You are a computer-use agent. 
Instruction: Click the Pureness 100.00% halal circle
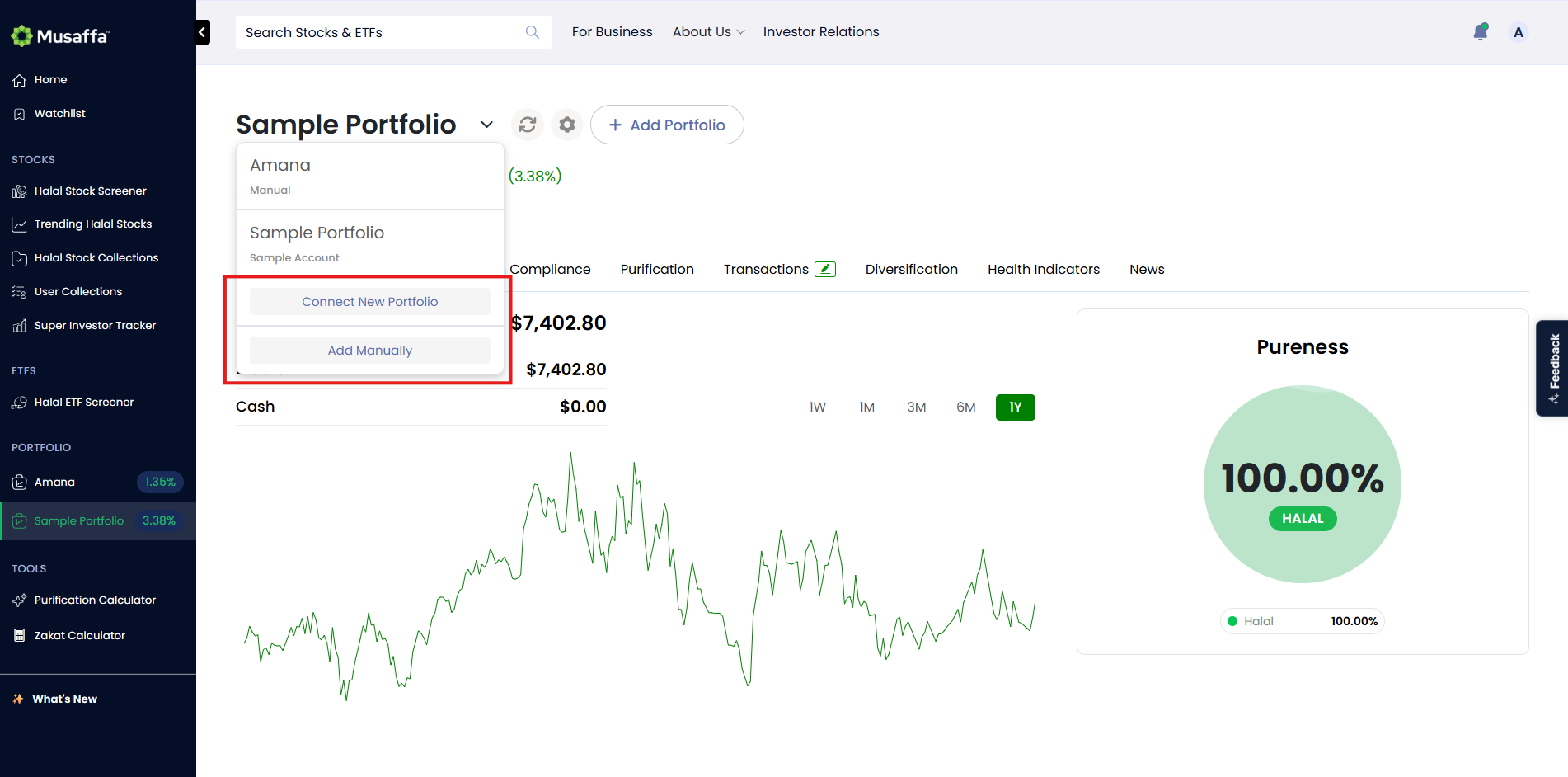tap(1303, 484)
